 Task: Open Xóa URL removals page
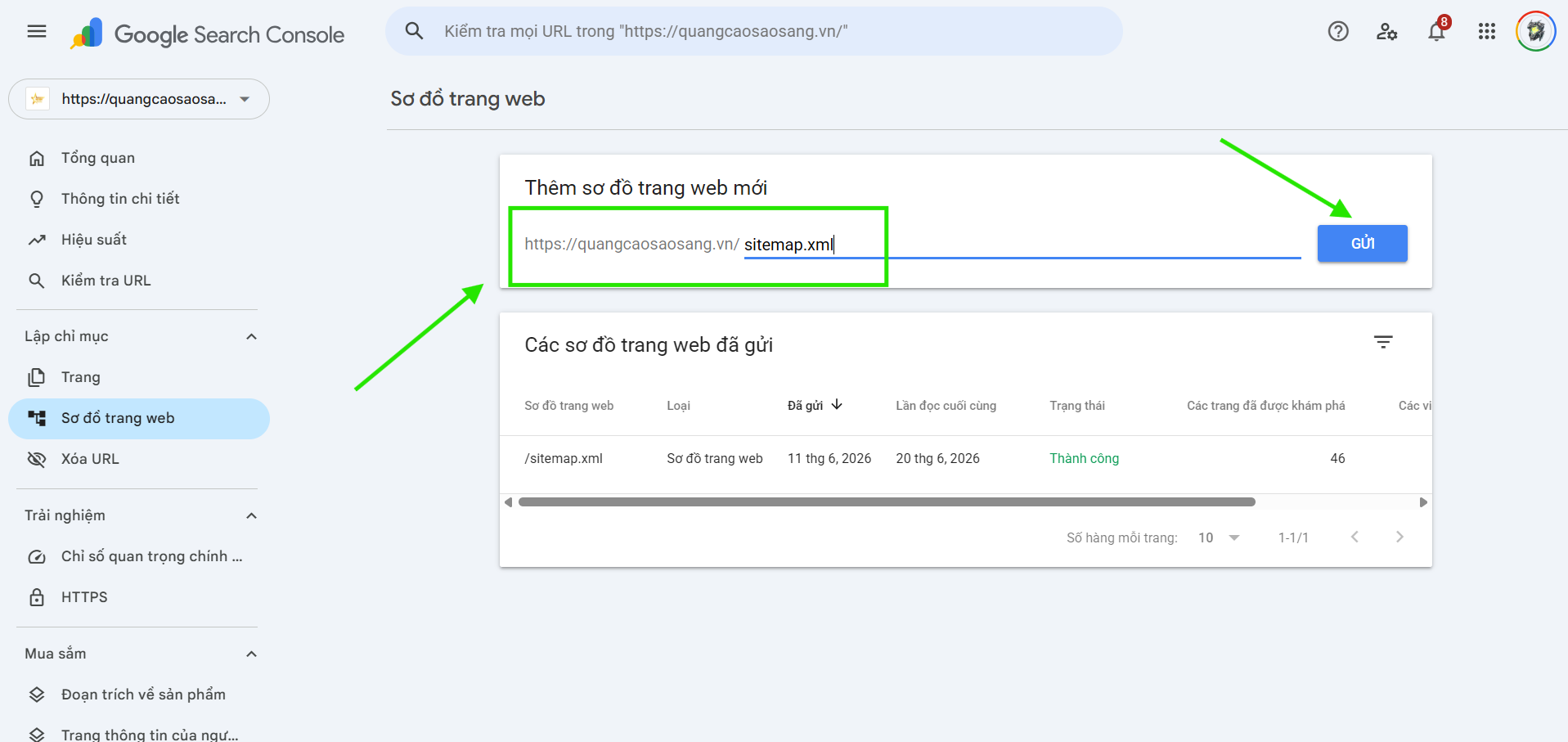coord(139,459)
